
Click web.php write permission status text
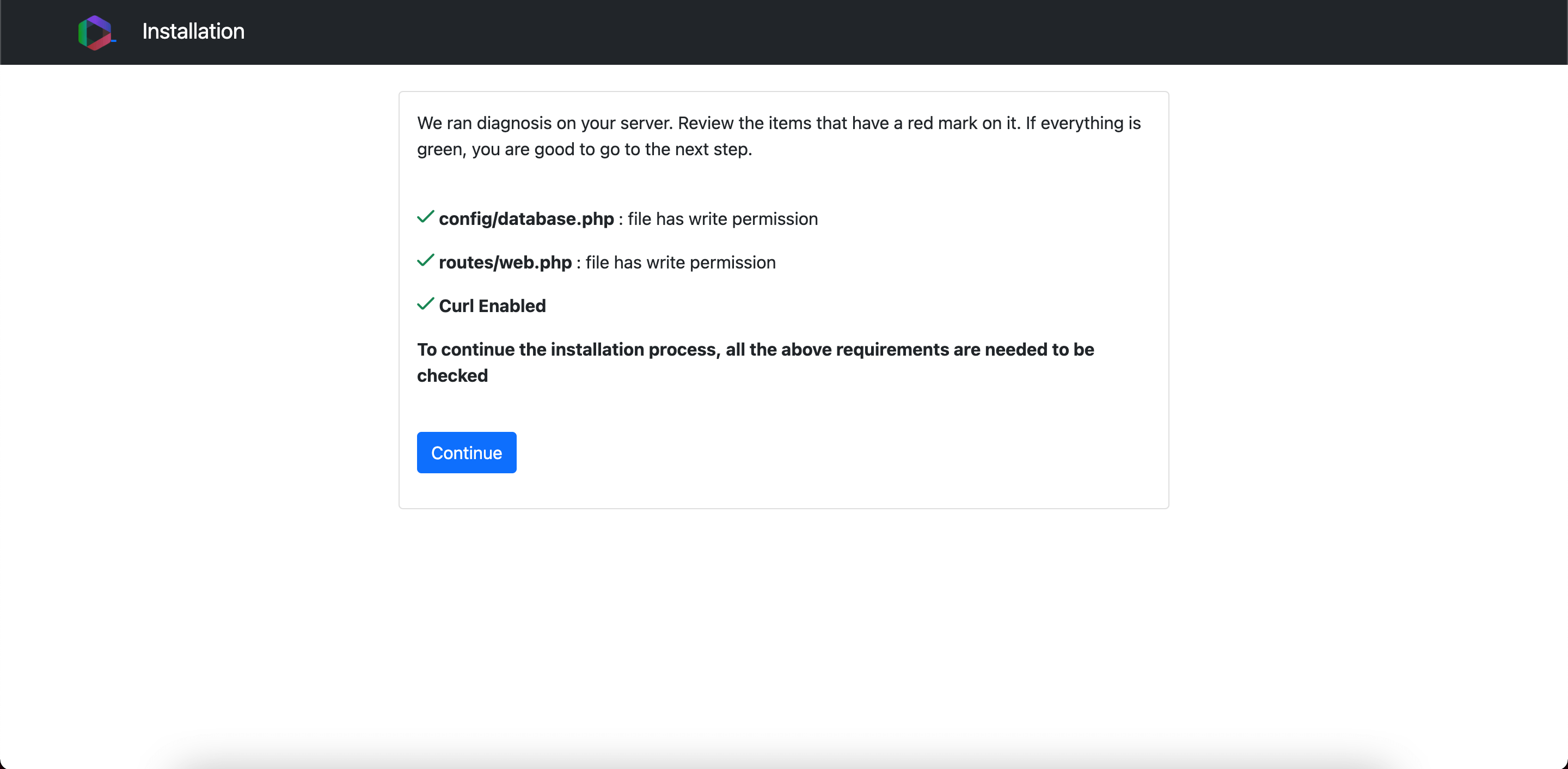680,263
